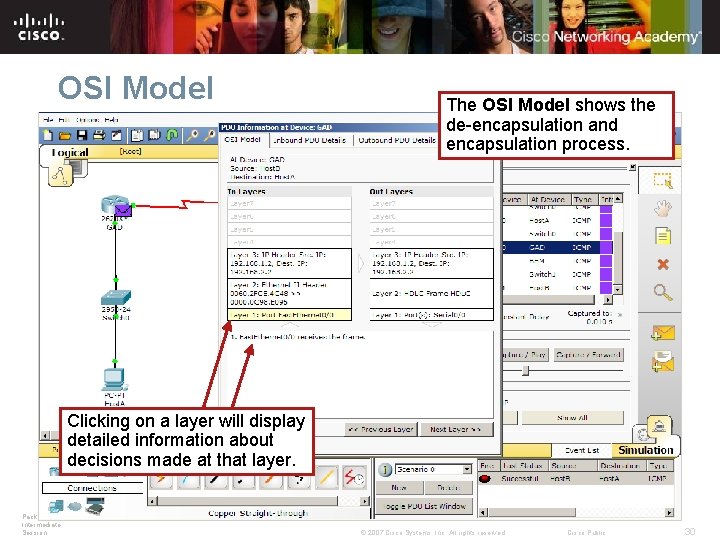The height and width of the screenshot is (540, 720).
Task: Choose the Add Complex PDU envelope tool
Action: [662, 362]
